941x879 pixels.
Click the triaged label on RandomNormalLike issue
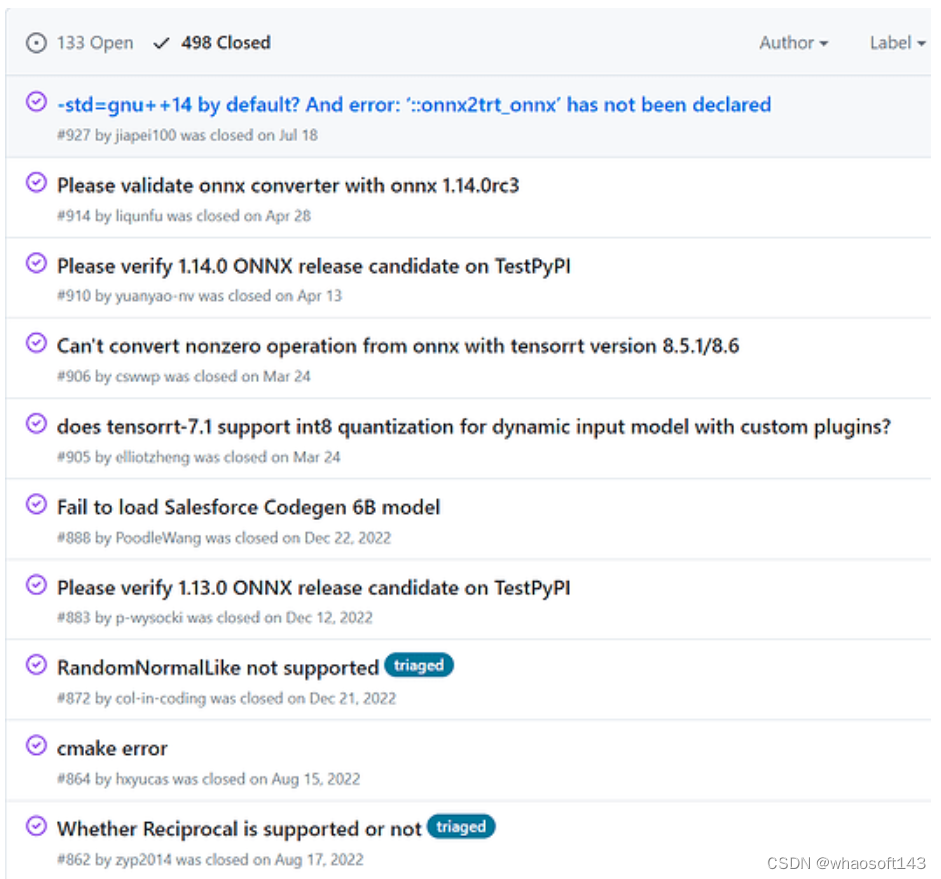[x=419, y=665]
